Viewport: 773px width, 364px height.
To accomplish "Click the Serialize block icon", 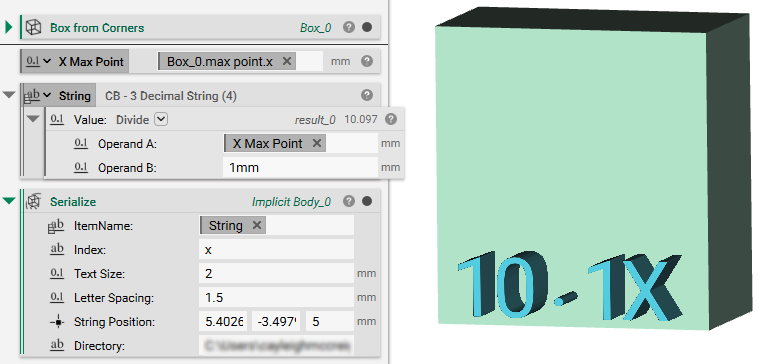I will click(34, 201).
